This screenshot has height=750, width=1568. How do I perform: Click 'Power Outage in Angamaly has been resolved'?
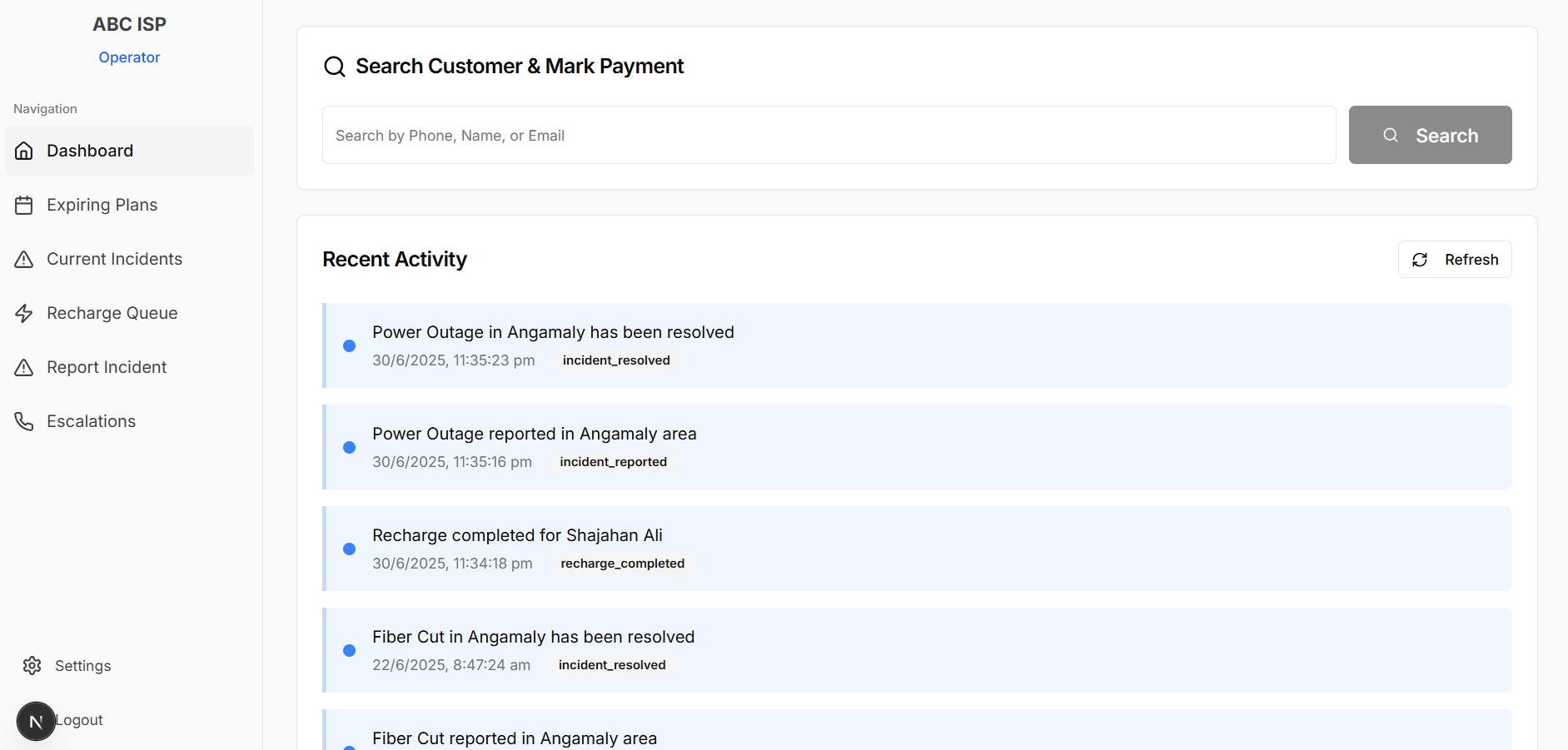click(x=553, y=332)
